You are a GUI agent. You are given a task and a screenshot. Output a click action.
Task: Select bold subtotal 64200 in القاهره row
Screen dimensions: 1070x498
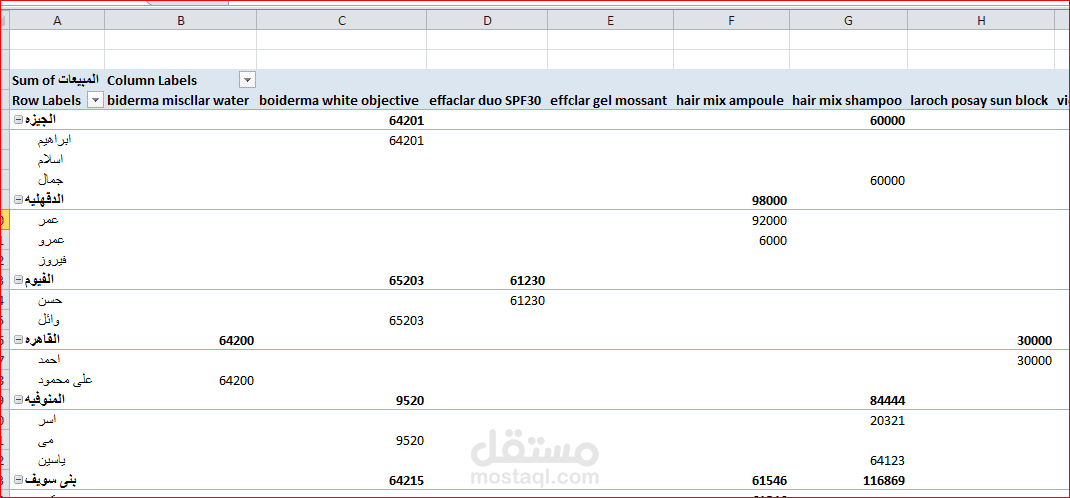236,340
